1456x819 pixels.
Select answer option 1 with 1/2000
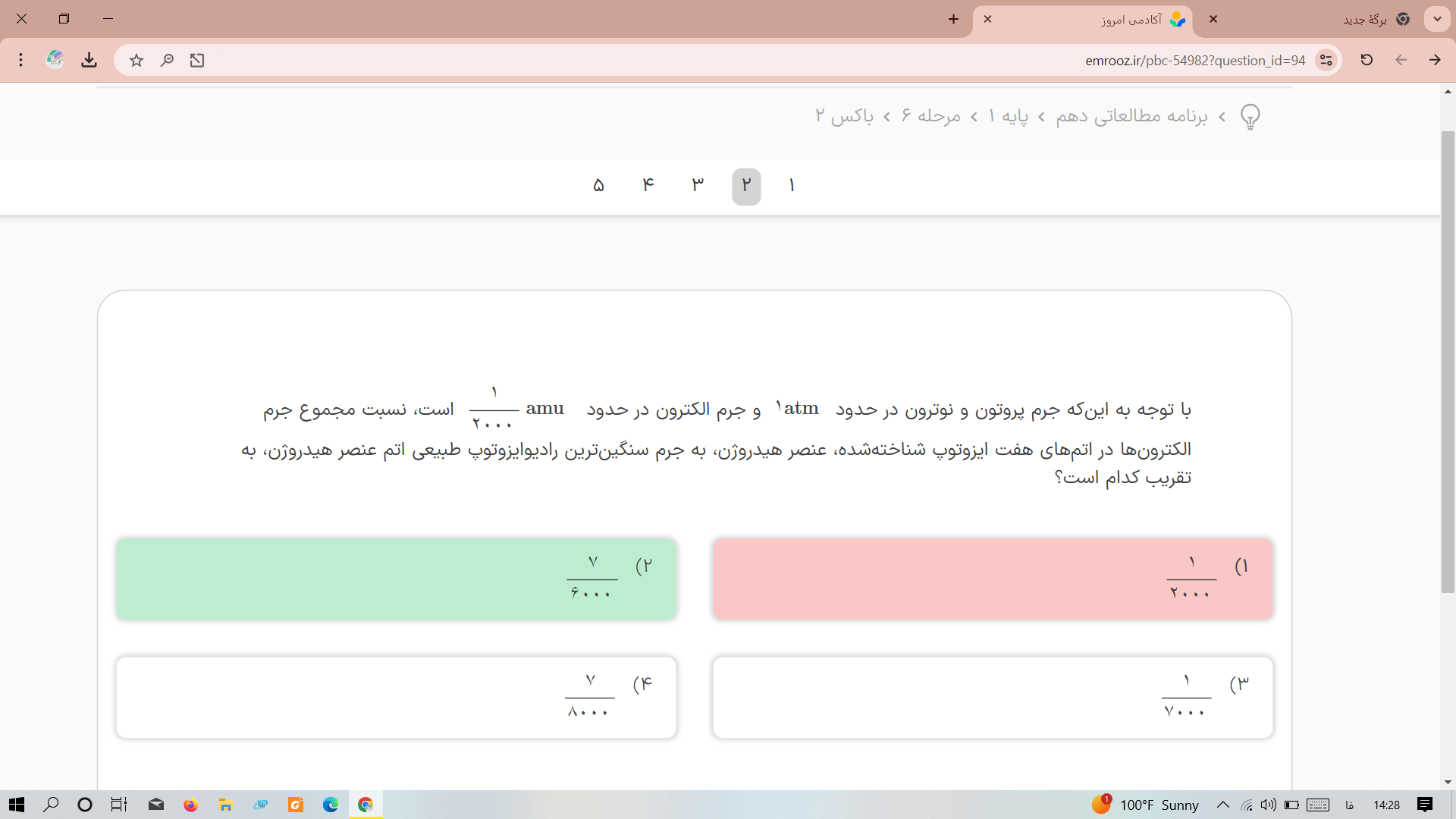[992, 579]
